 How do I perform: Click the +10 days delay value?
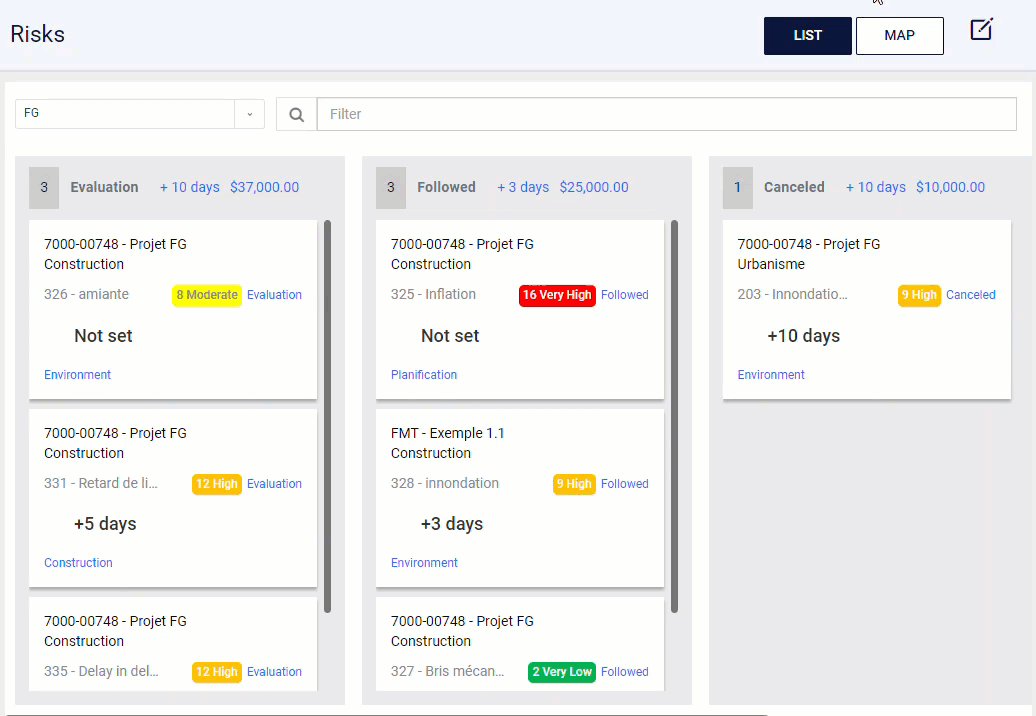point(803,336)
